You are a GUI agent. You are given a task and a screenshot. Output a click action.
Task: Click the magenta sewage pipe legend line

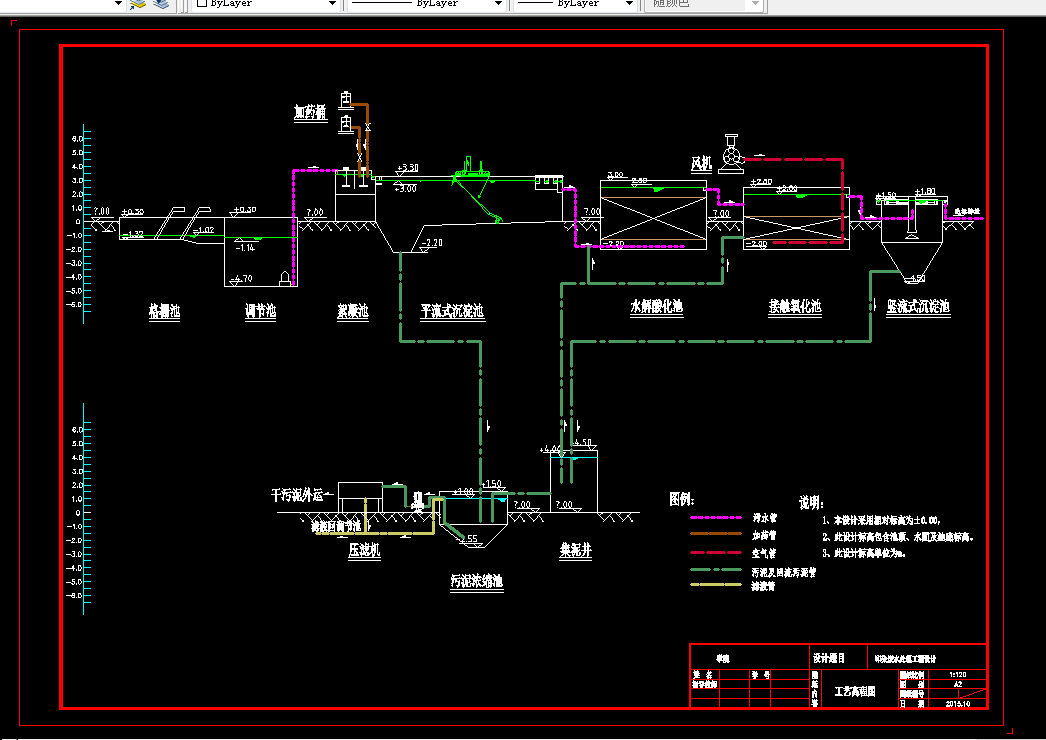coord(716,518)
